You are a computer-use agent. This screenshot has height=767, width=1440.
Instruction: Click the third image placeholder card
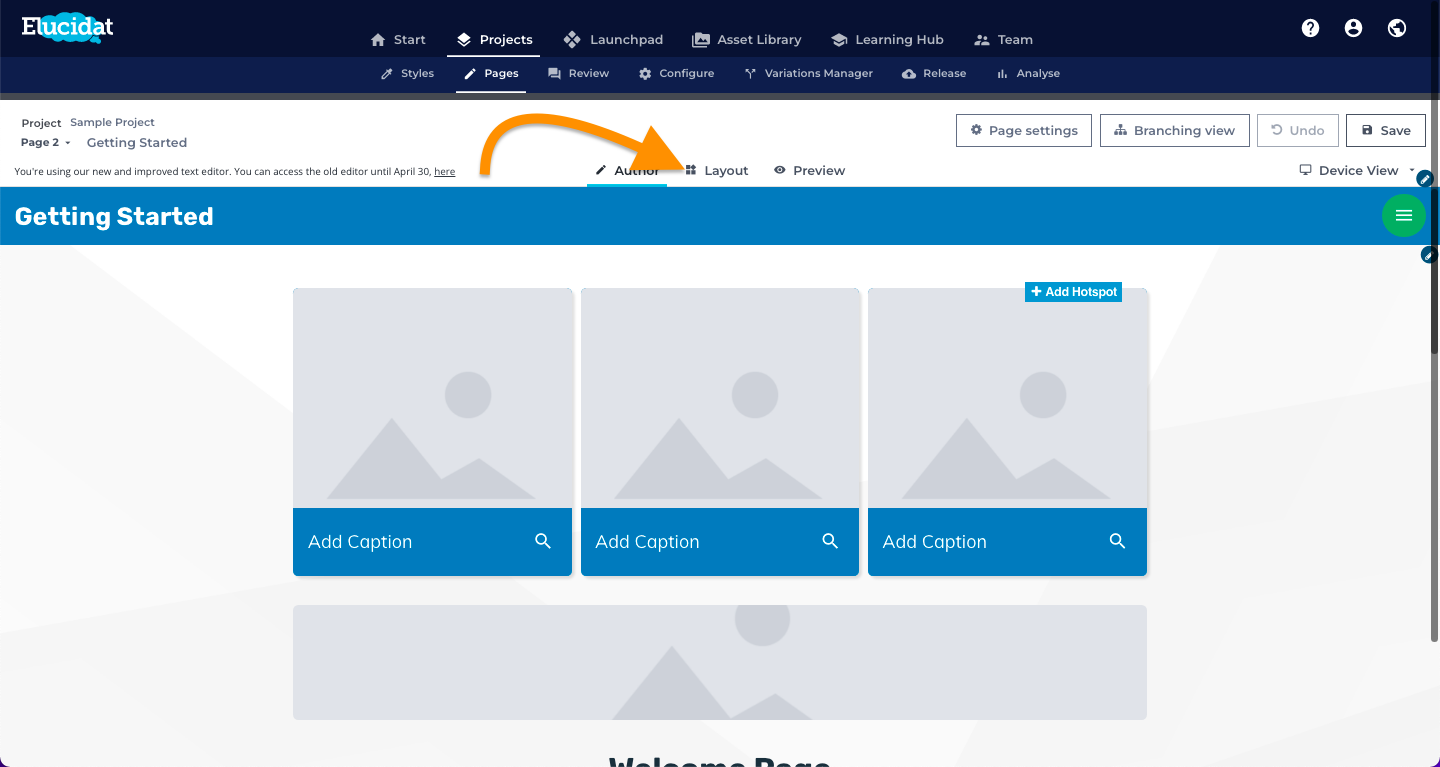(x=1007, y=398)
